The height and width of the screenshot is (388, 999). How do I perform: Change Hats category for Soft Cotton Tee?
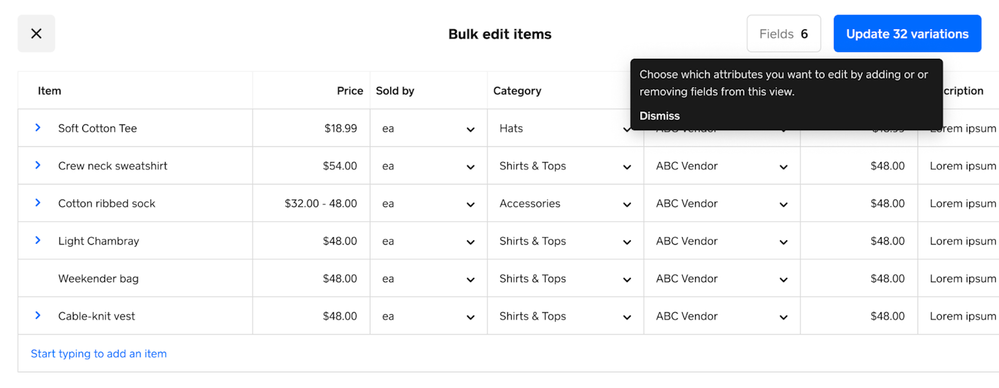[x=566, y=129]
